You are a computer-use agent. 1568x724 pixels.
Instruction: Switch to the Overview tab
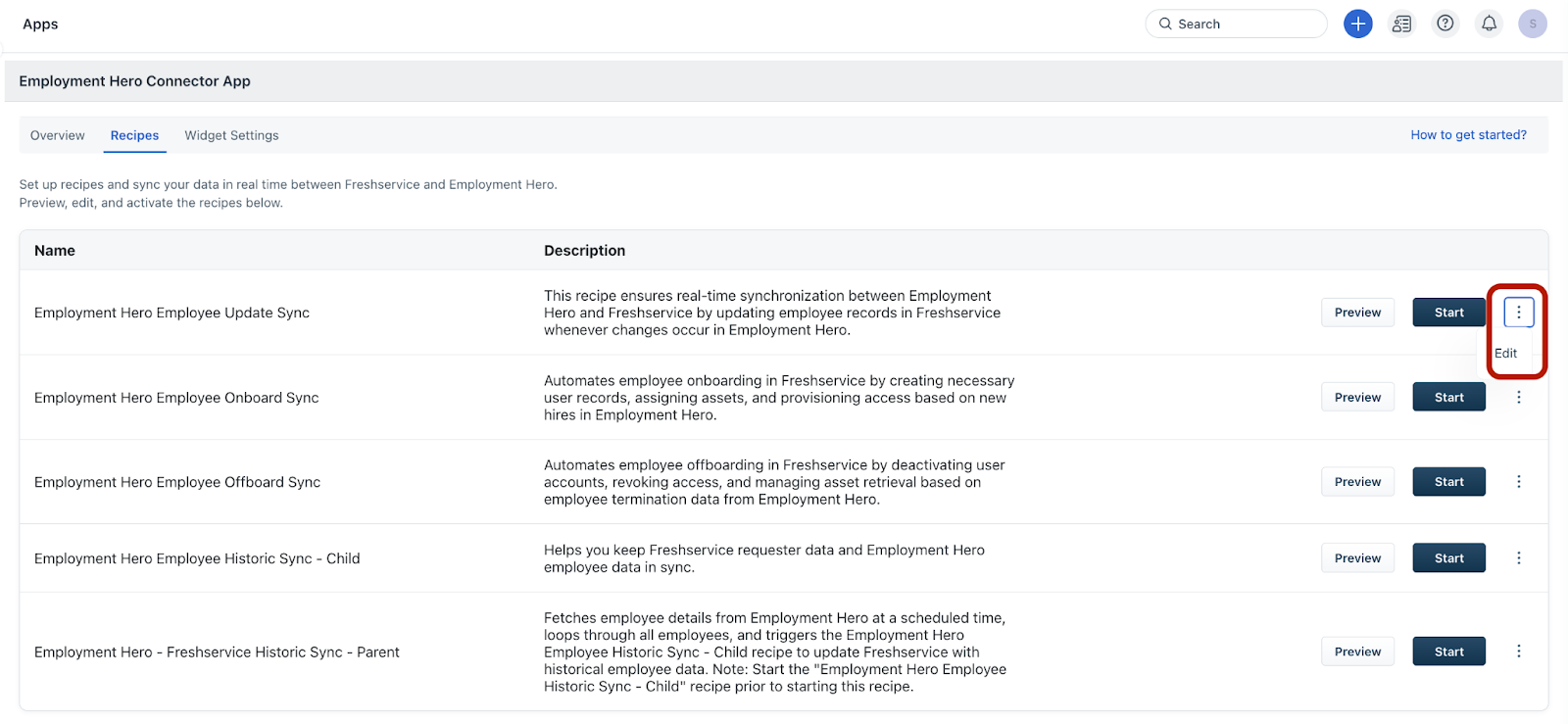58,135
